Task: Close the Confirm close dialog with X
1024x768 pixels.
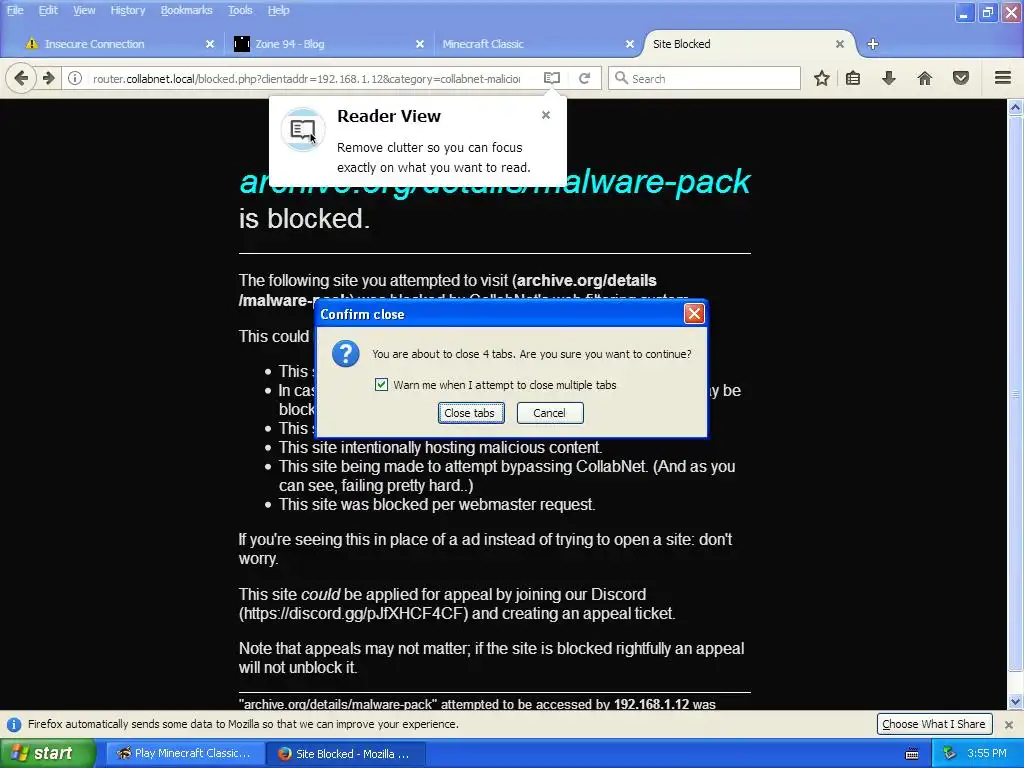Action: 694,314
